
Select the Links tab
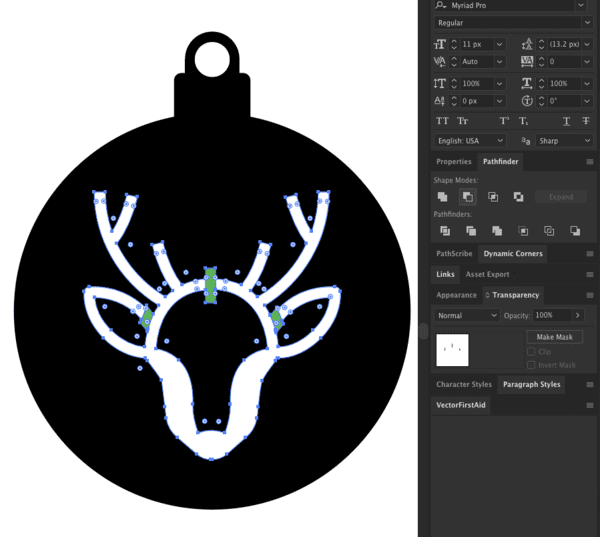pyautogui.click(x=445, y=274)
